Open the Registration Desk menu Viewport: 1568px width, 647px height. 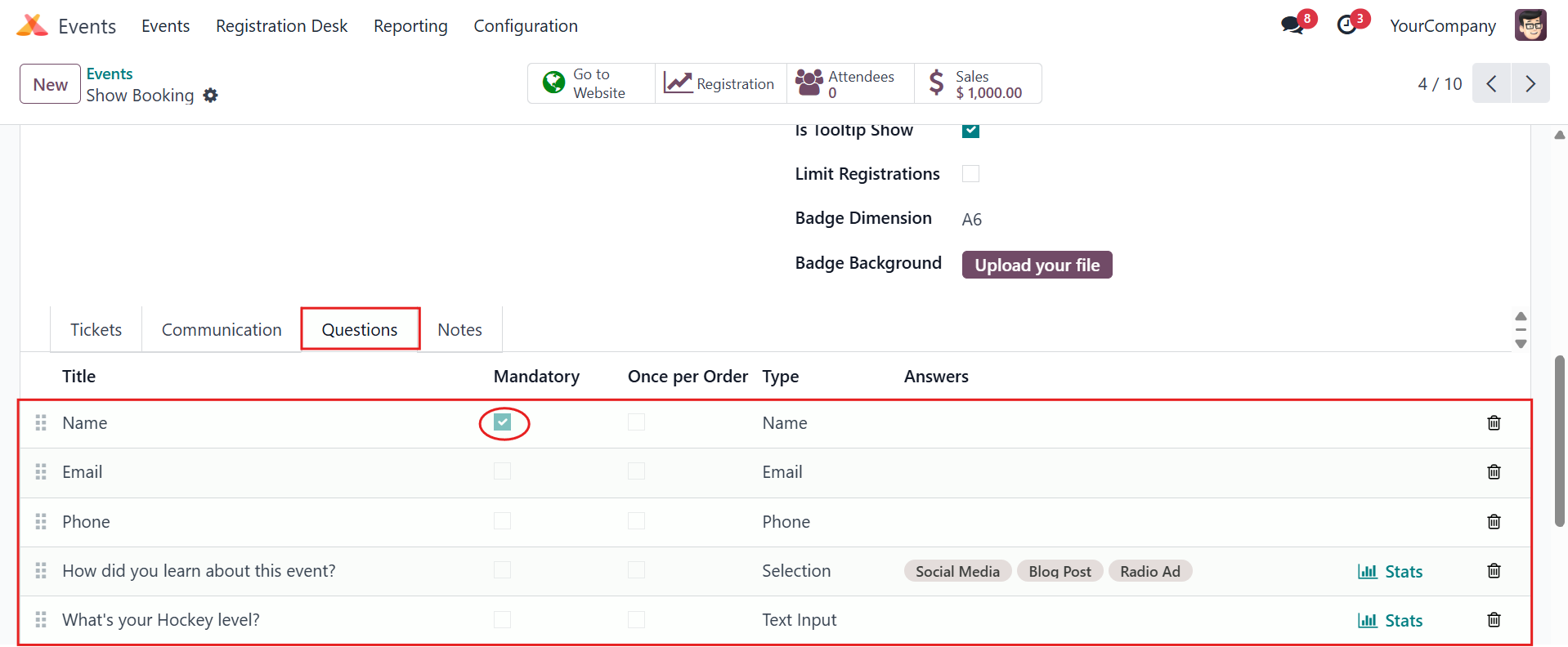281,26
